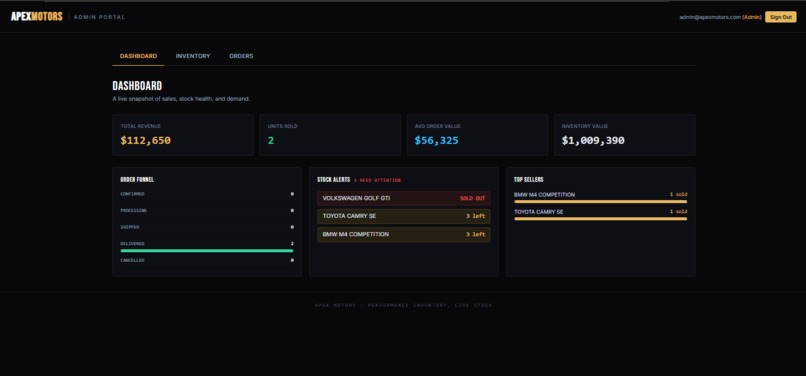Switch to the Dashboard tab
806x376 pixels.
[138, 56]
